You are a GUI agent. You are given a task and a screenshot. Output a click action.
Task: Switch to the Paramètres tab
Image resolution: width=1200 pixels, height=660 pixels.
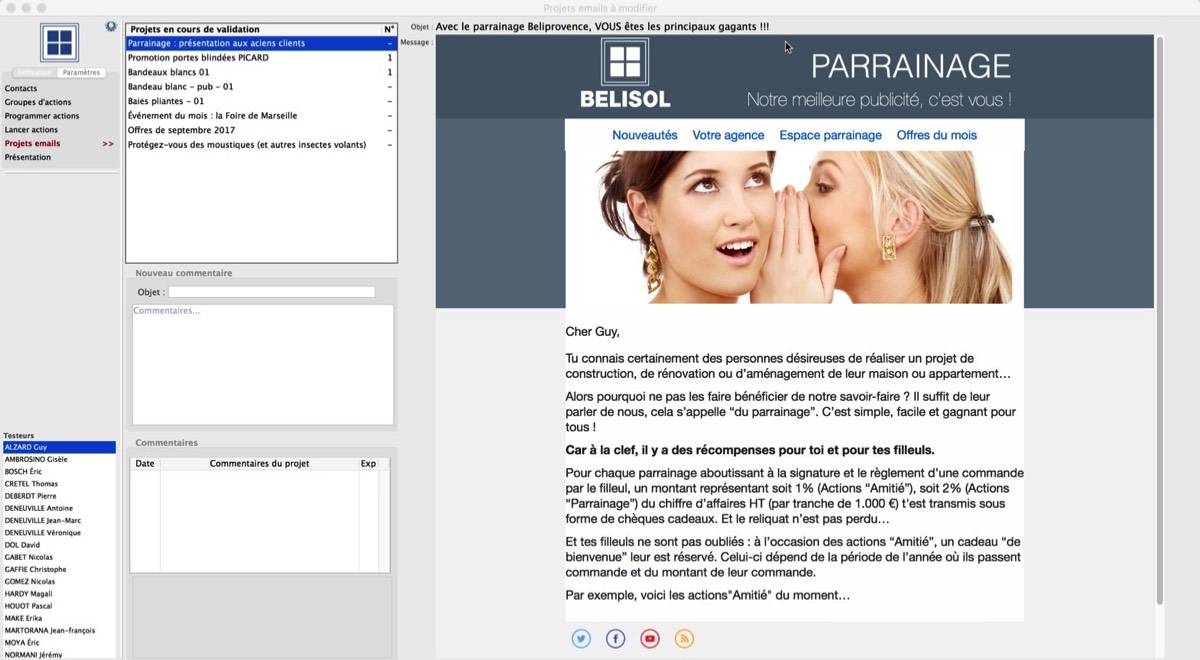pyautogui.click(x=81, y=73)
